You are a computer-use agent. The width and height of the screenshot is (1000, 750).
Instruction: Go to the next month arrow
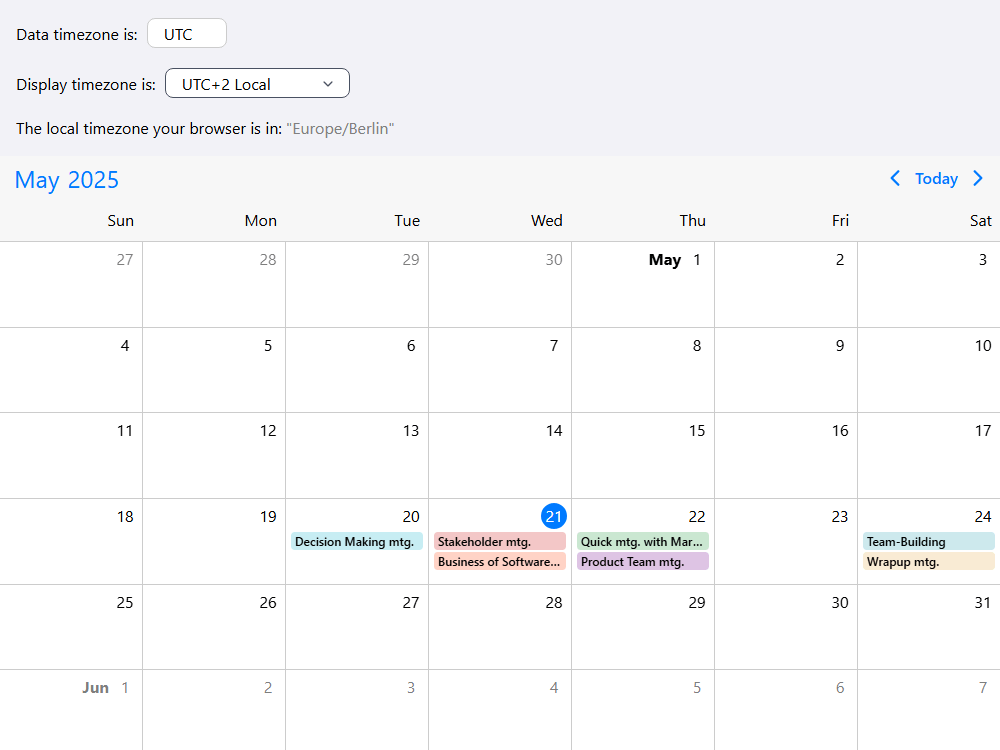[978, 179]
